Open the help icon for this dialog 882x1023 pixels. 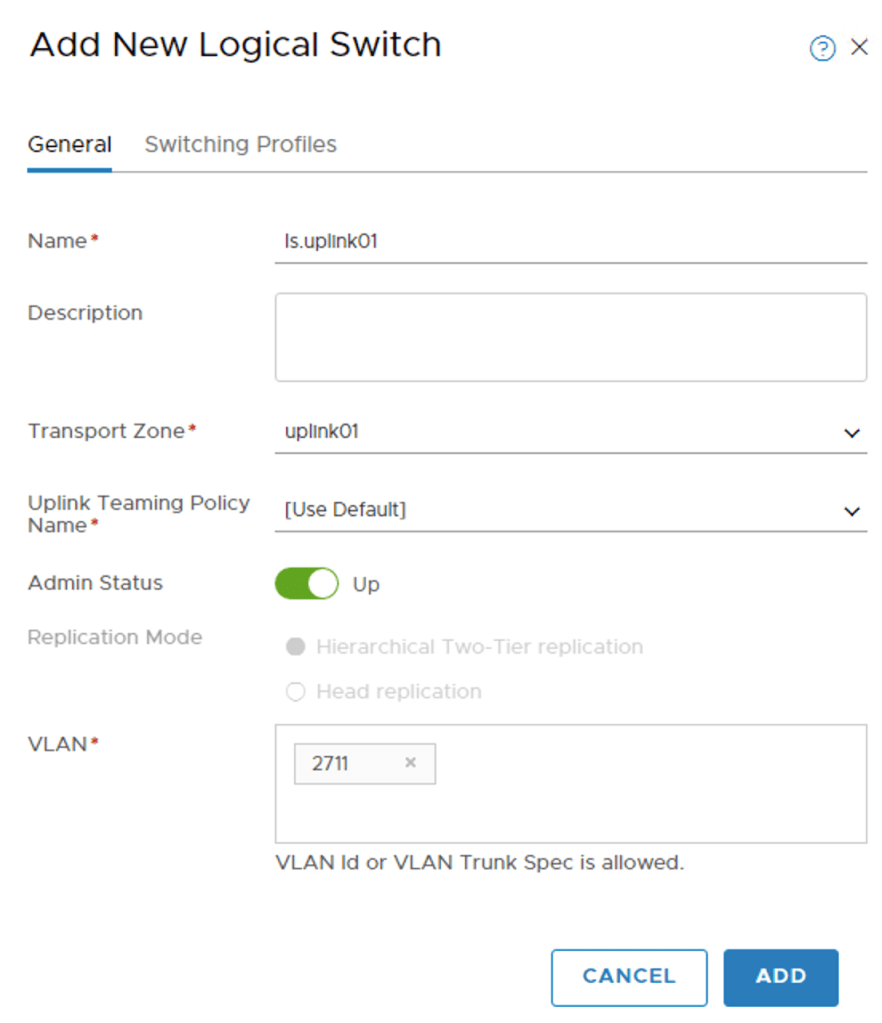(x=822, y=48)
